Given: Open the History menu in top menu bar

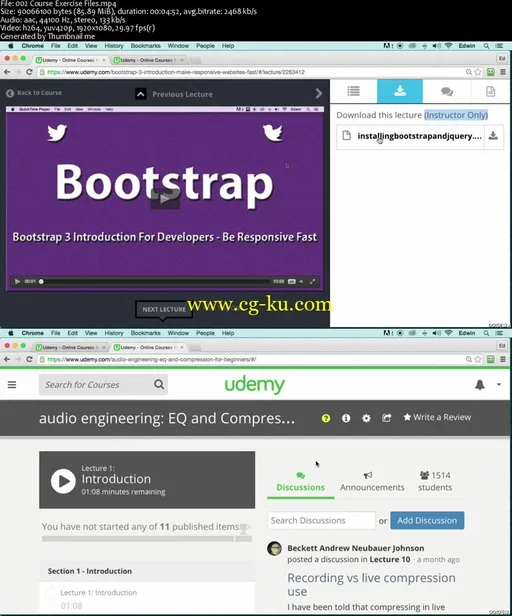Looking at the screenshot, I should pos(114,46).
